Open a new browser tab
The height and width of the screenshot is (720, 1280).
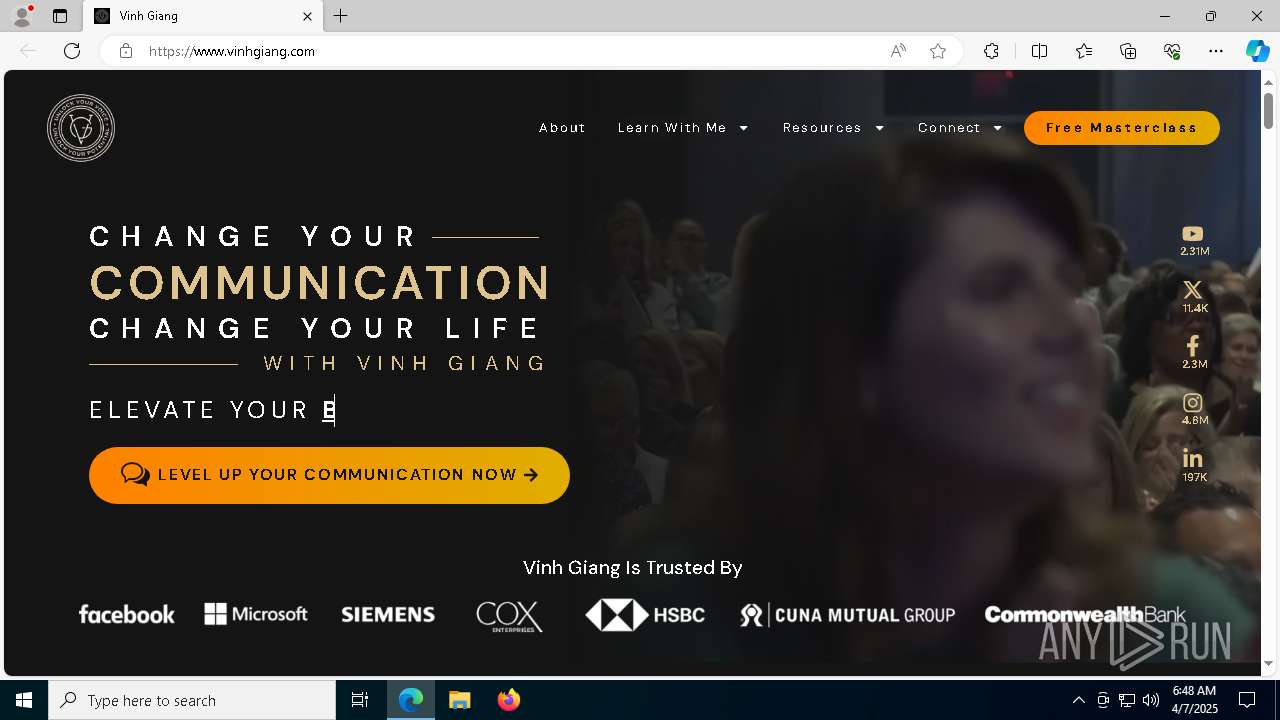(x=341, y=16)
